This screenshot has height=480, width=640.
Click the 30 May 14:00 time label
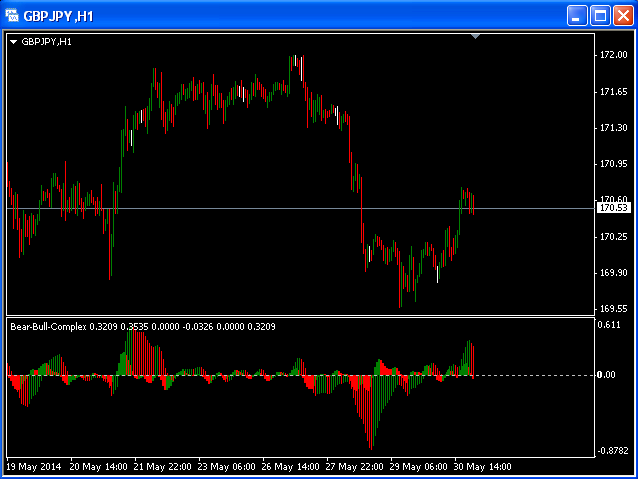click(484, 466)
